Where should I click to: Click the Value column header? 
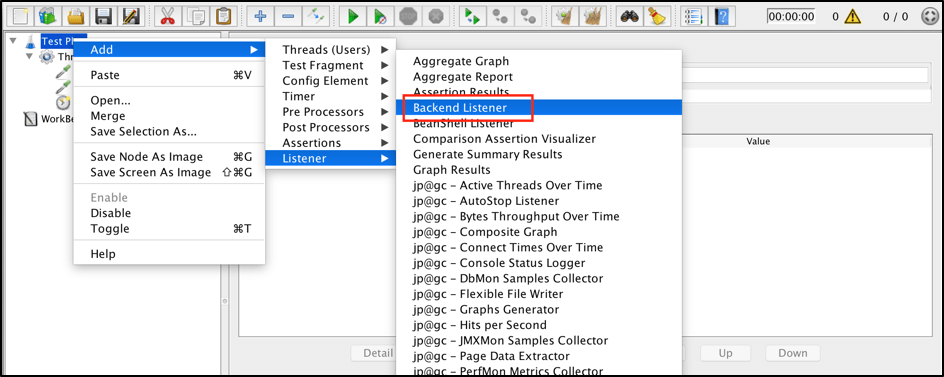coord(758,142)
